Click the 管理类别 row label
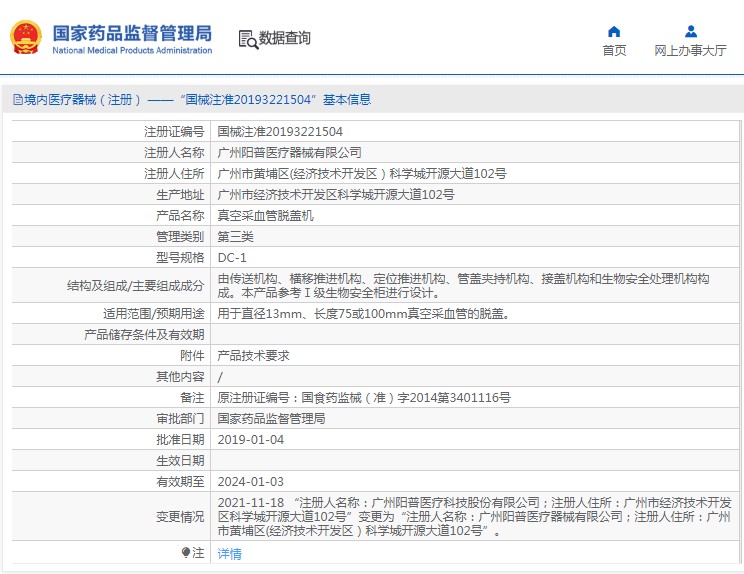 click(180, 237)
